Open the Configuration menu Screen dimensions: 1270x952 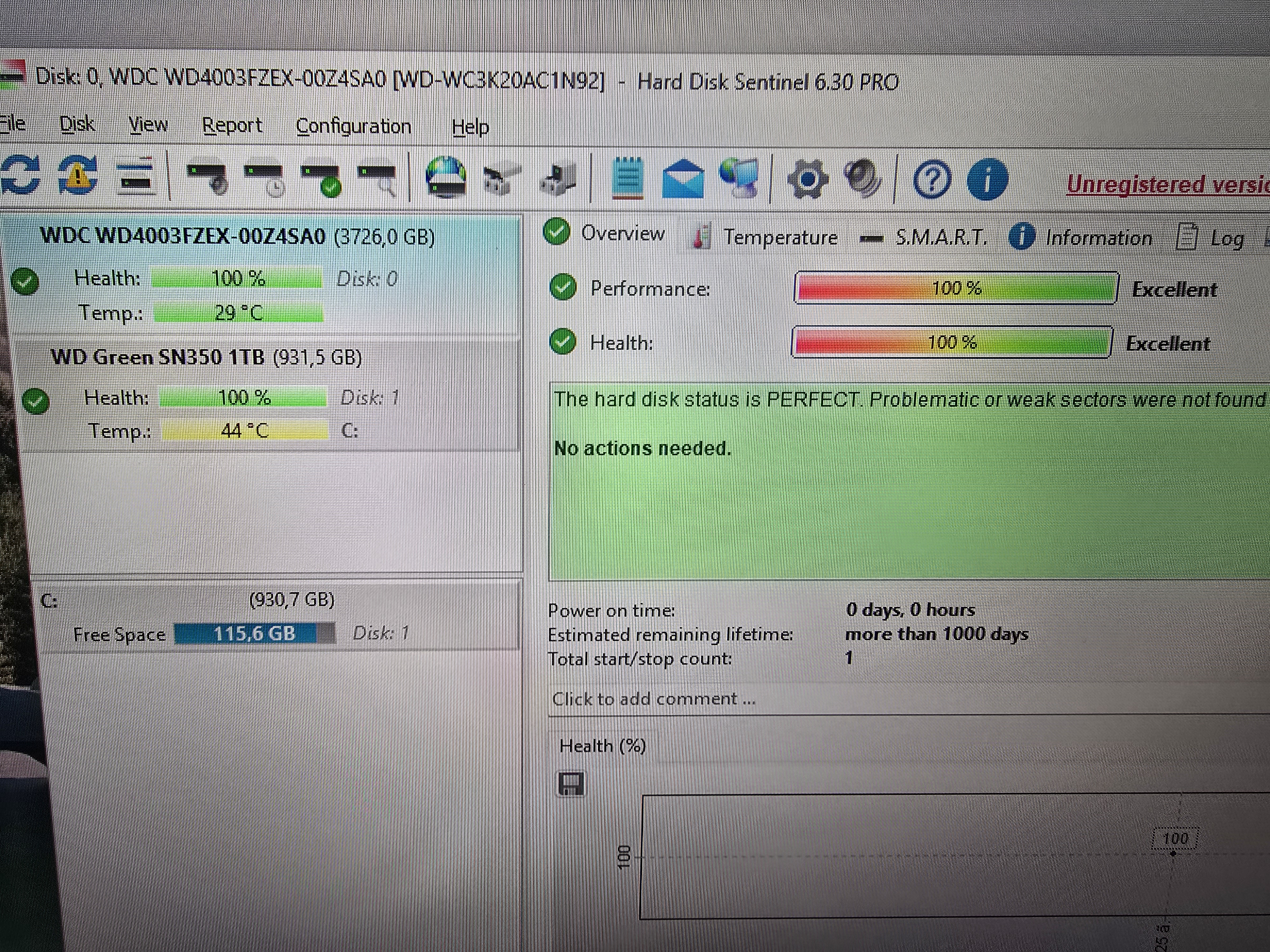353,126
